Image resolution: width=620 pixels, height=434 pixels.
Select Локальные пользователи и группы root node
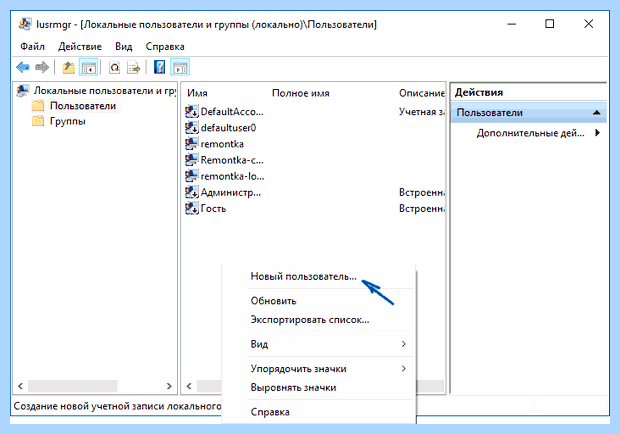tap(104, 91)
